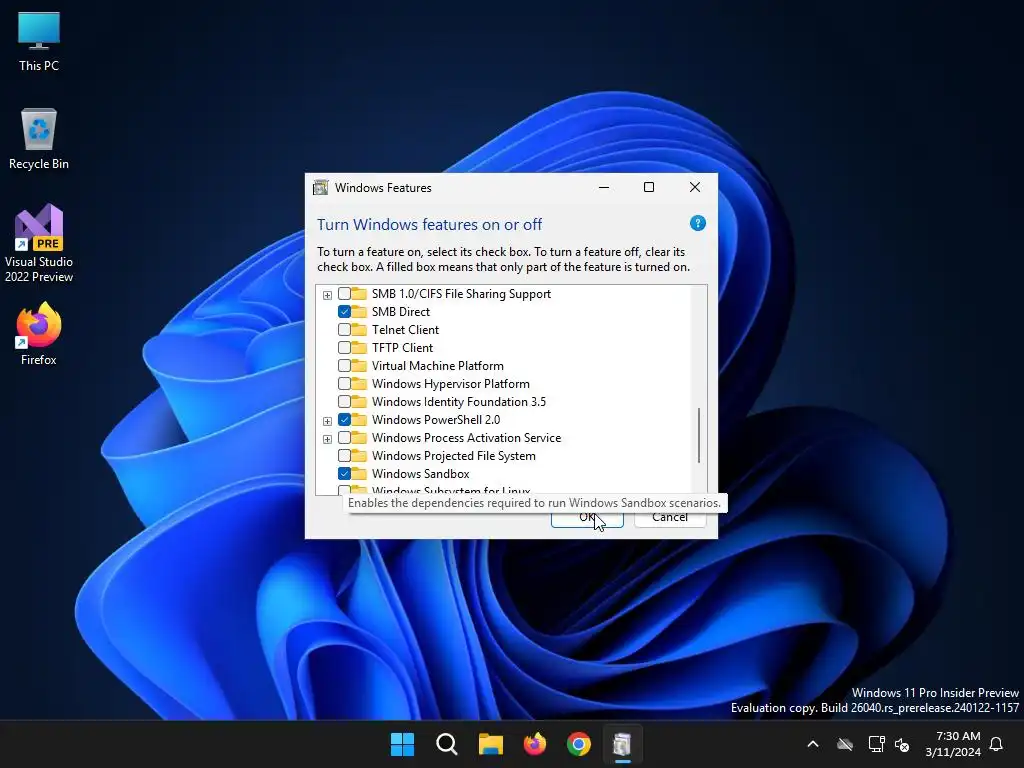Launch Visual Studio 2022 Preview shortcut
This screenshot has width=1024, height=768.
coord(39,244)
